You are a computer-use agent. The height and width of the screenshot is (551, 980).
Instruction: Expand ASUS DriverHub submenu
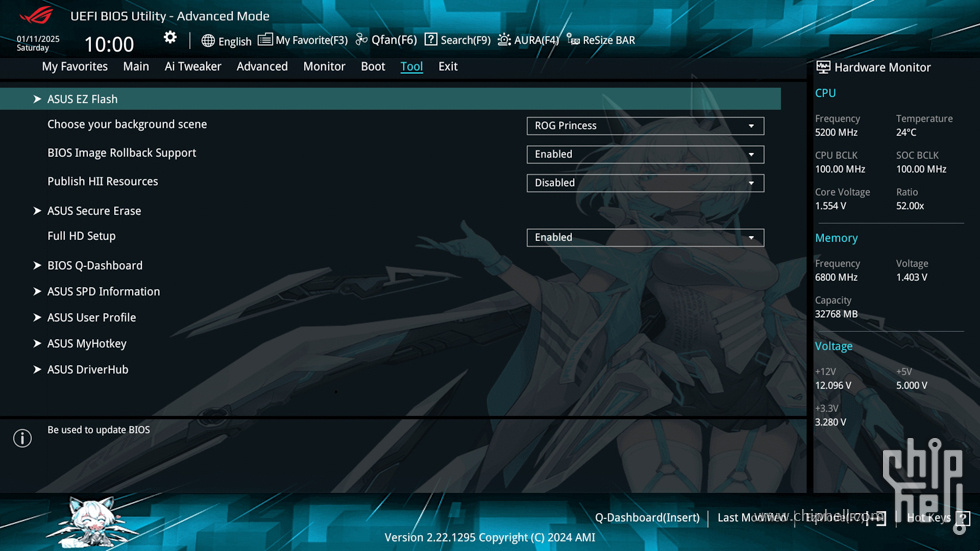click(x=88, y=370)
